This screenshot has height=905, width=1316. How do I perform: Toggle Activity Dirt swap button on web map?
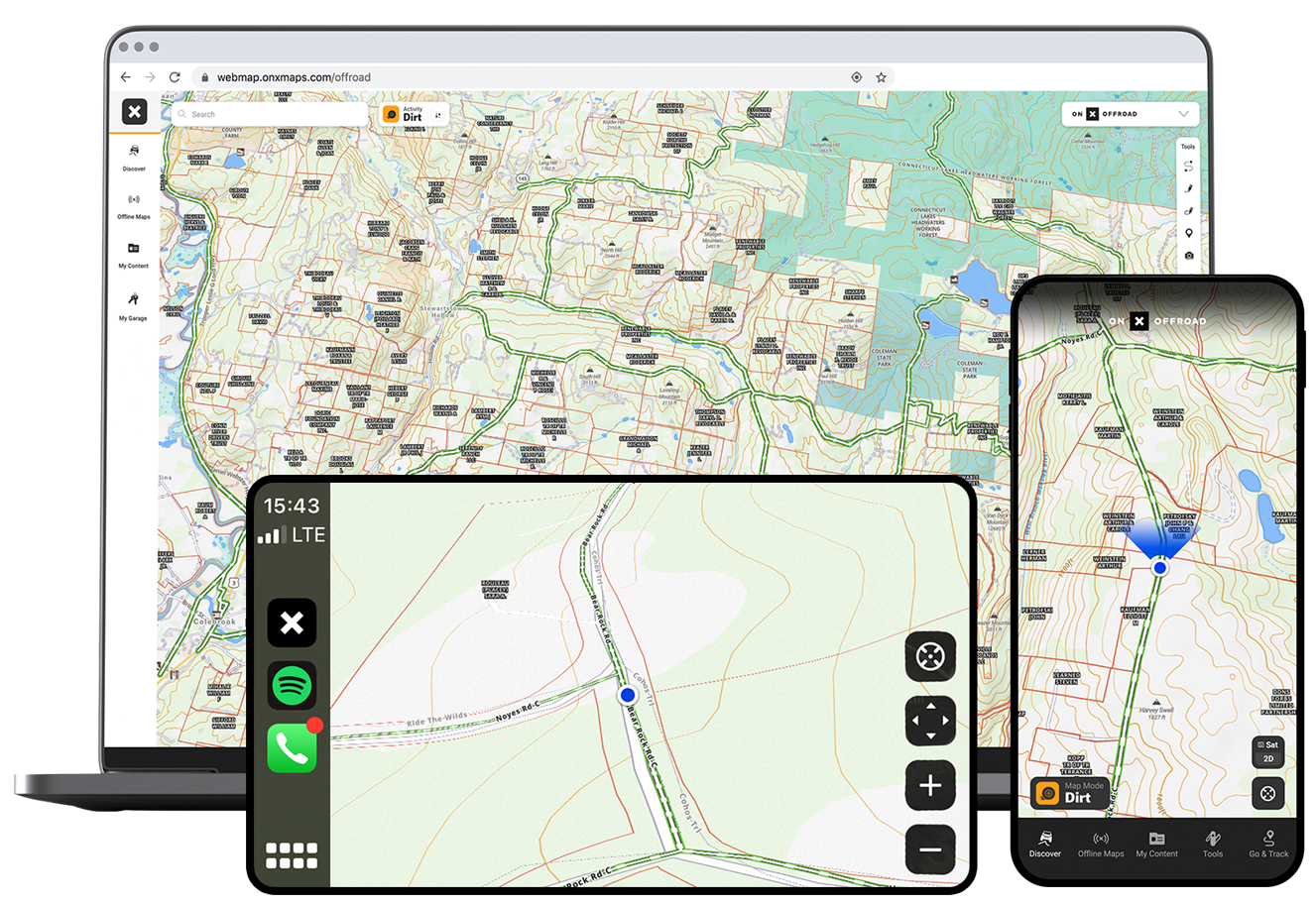[437, 115]
